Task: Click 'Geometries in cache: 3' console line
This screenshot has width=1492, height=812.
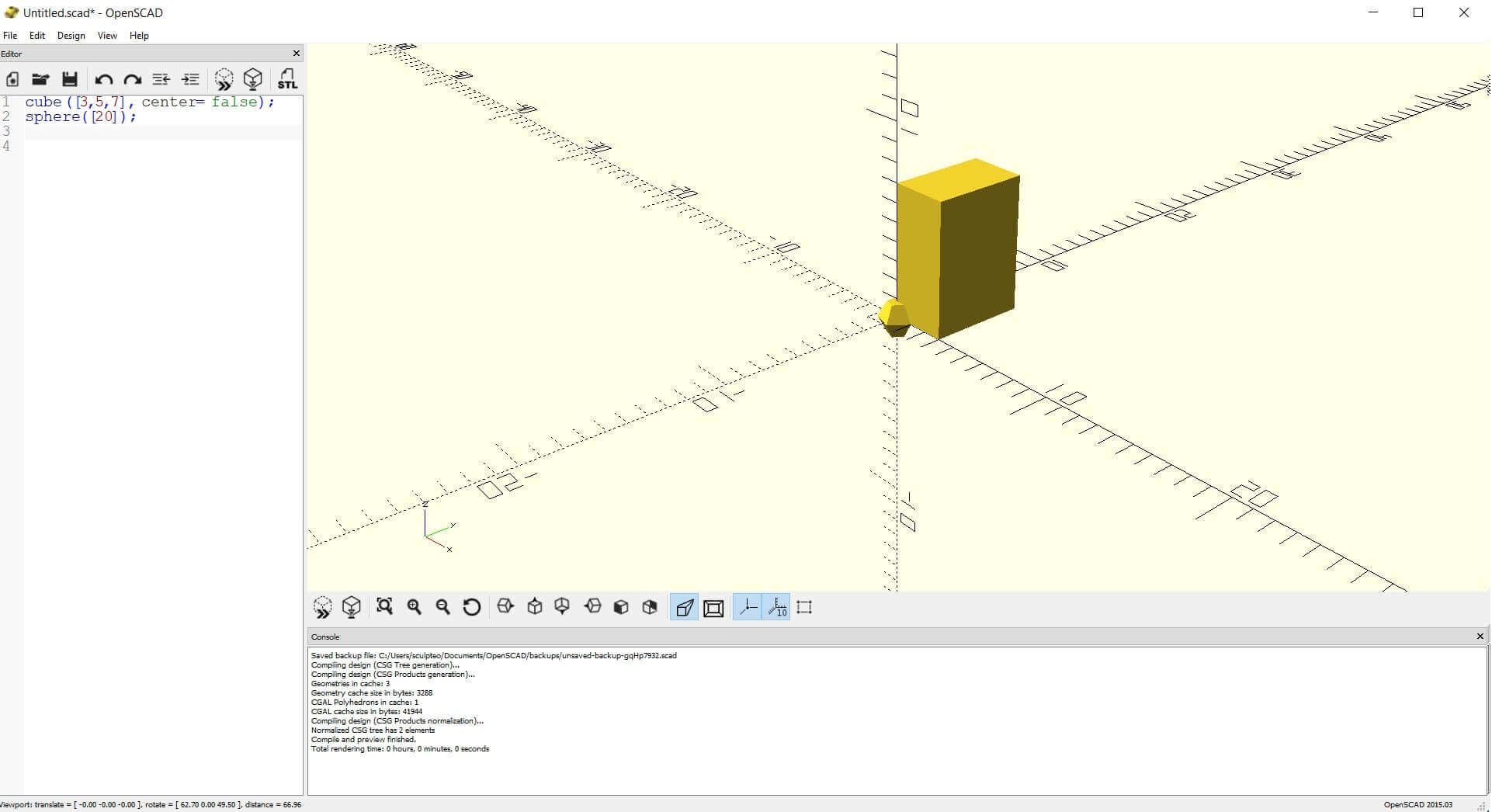Action: pyautogui.click(x=350, y=684)
